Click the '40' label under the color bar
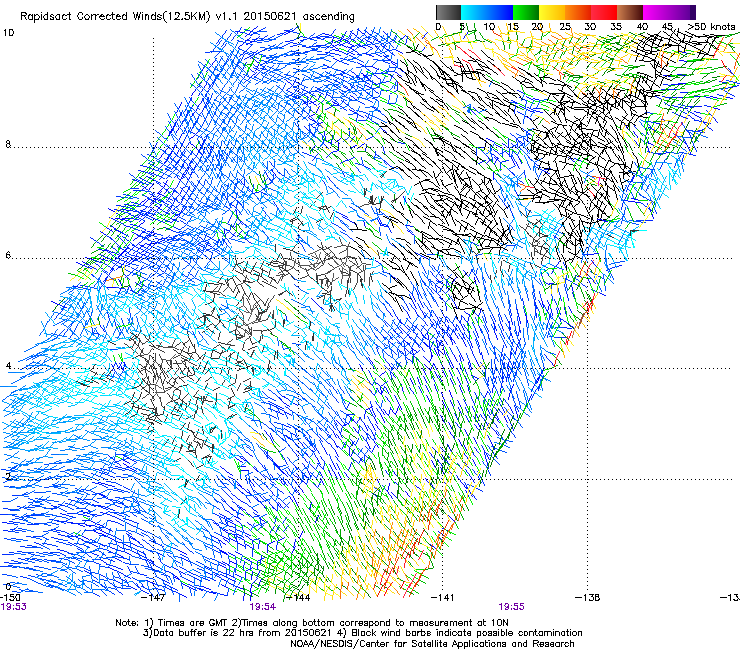Screen dimensions: 740x650 (x=642, y=26)
